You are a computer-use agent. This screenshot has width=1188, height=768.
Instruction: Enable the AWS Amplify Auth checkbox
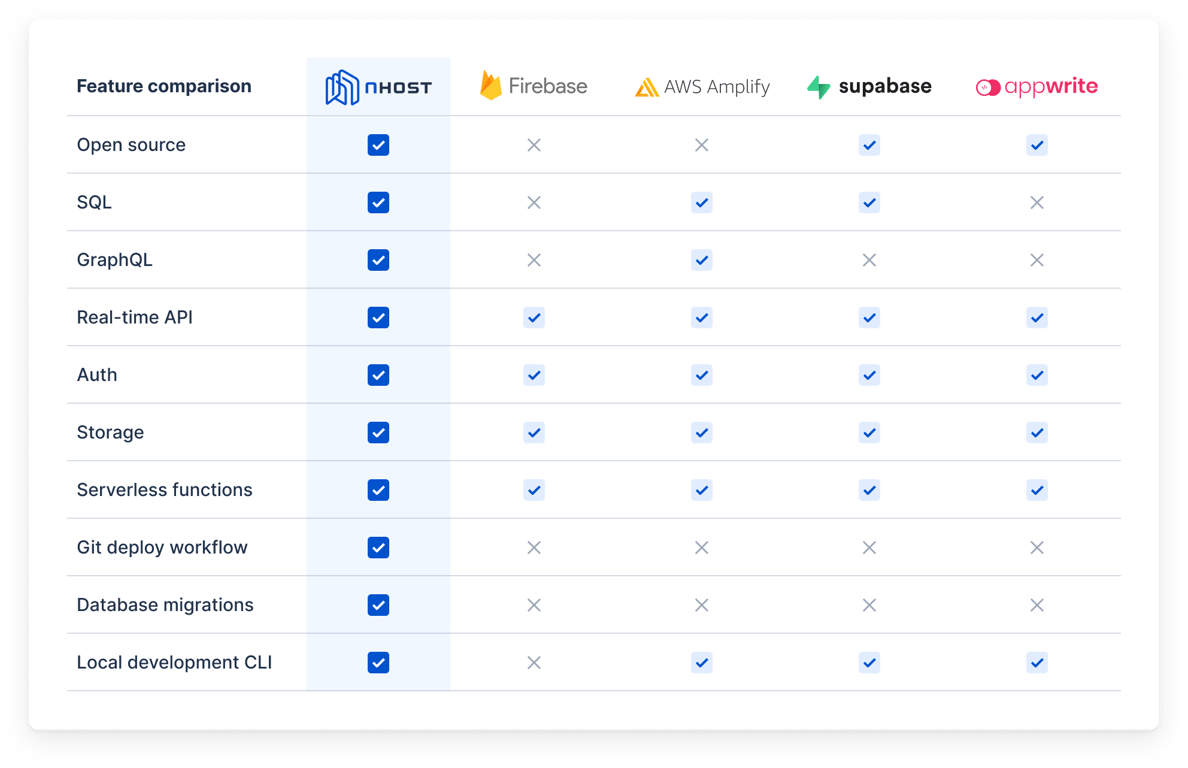coord(701,375)
